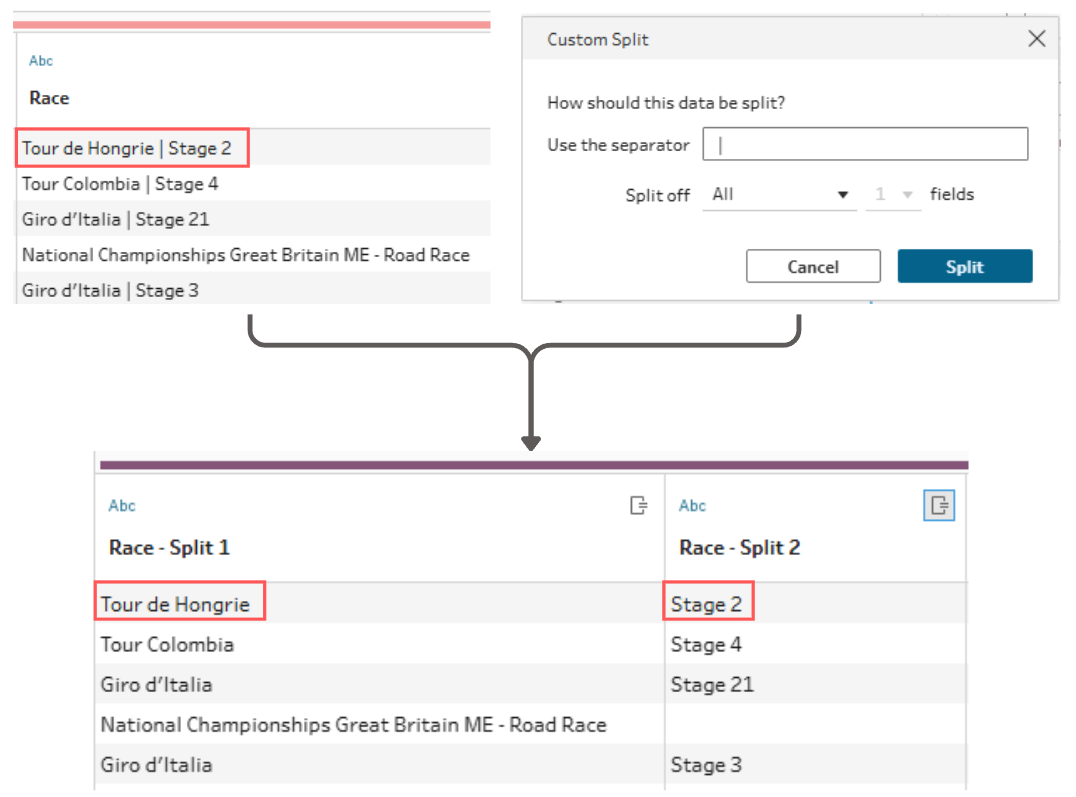Screen dimensions: 1076x797
Task: Select 'Stage 2' in Split 2
Action: (x=706, y=604)
